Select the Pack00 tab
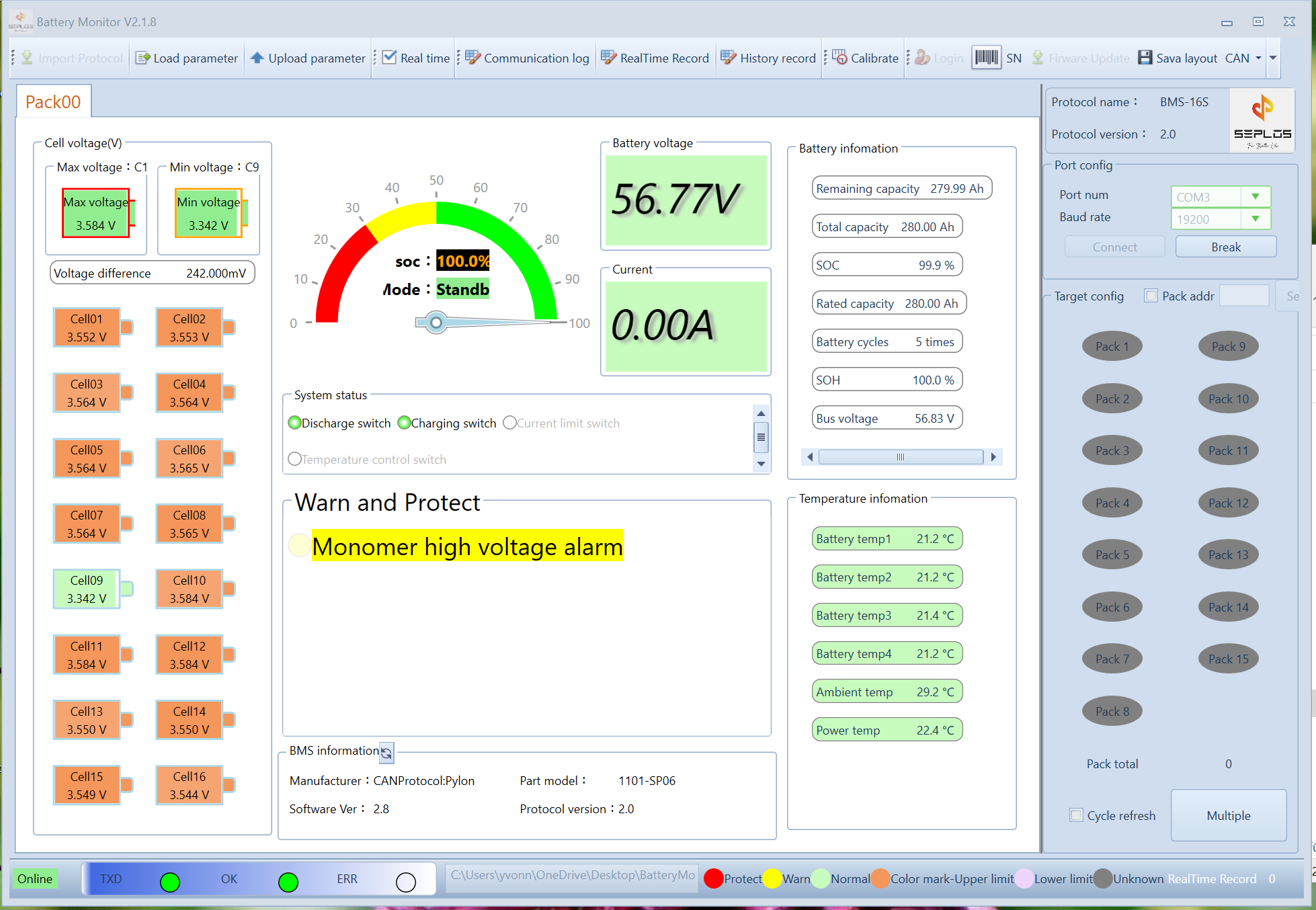1316x910 pixels. (x=53, y=101)
